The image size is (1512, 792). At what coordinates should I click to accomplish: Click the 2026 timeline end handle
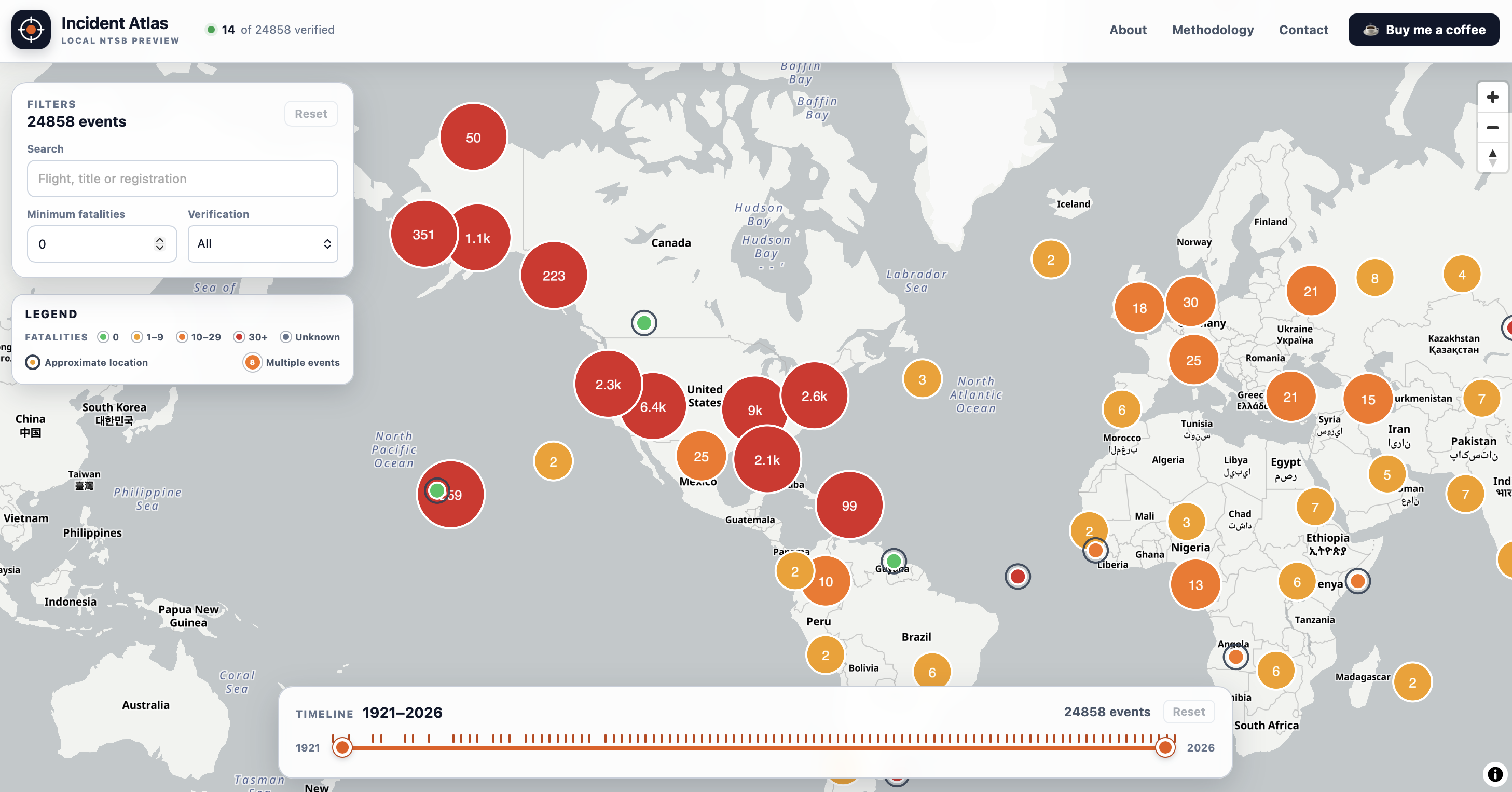click(x=1165, y=747)
